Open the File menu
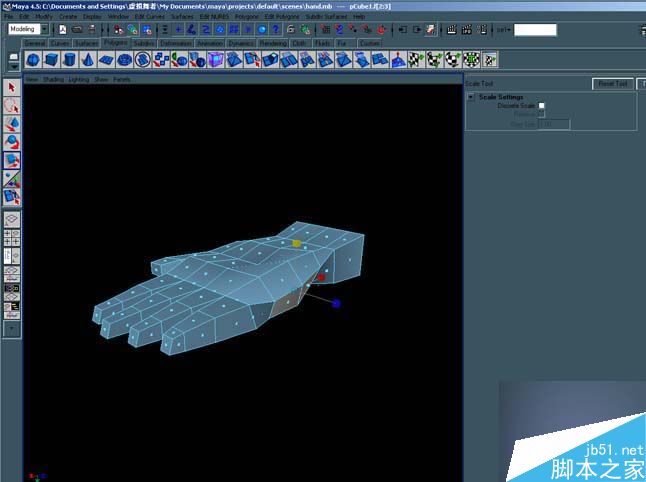The height and width of the screenshot is (482, 646). point(9,16)
